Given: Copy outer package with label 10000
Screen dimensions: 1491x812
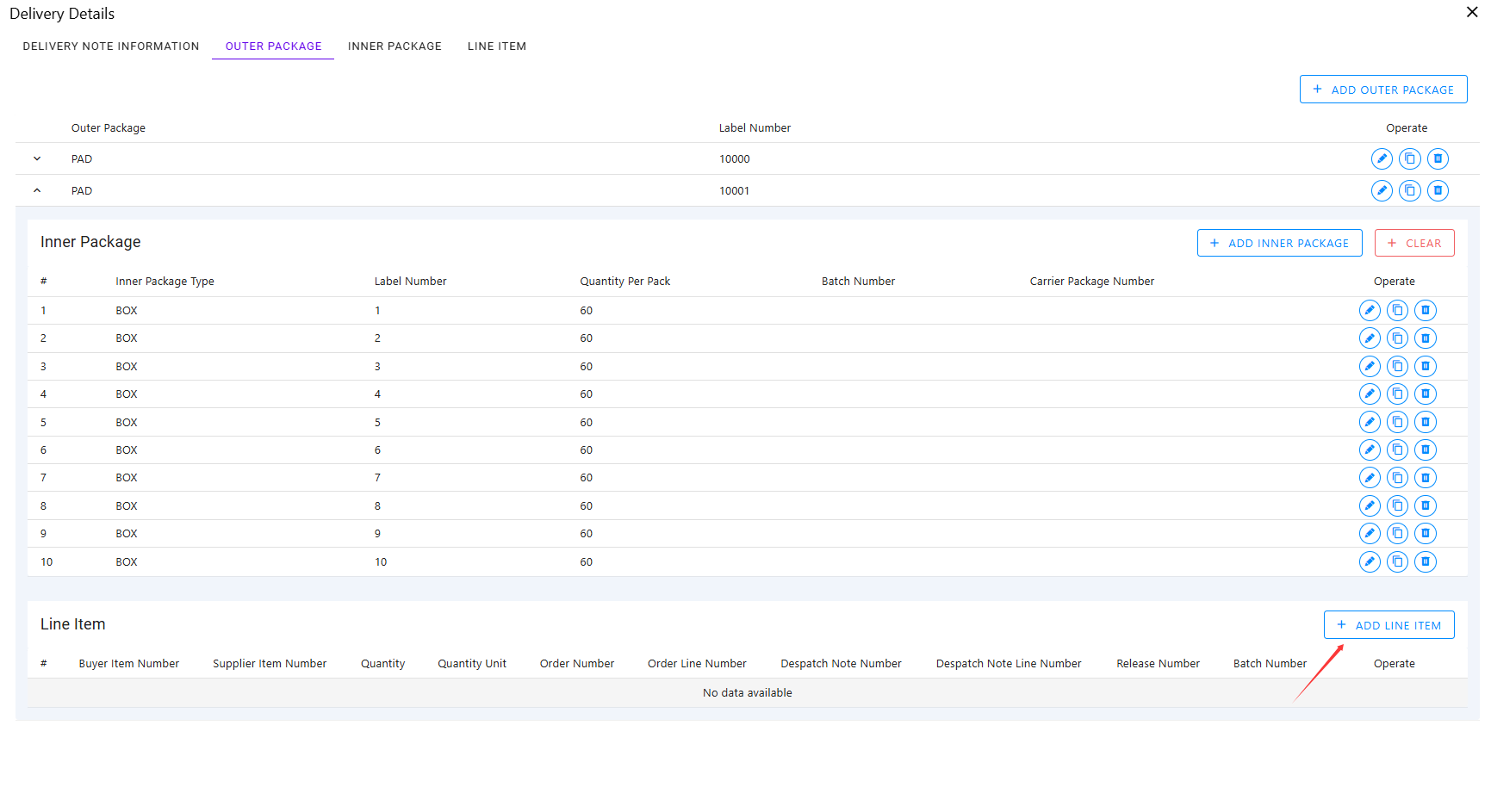Looking at the screenshot, I should [x=1409, y=159].
